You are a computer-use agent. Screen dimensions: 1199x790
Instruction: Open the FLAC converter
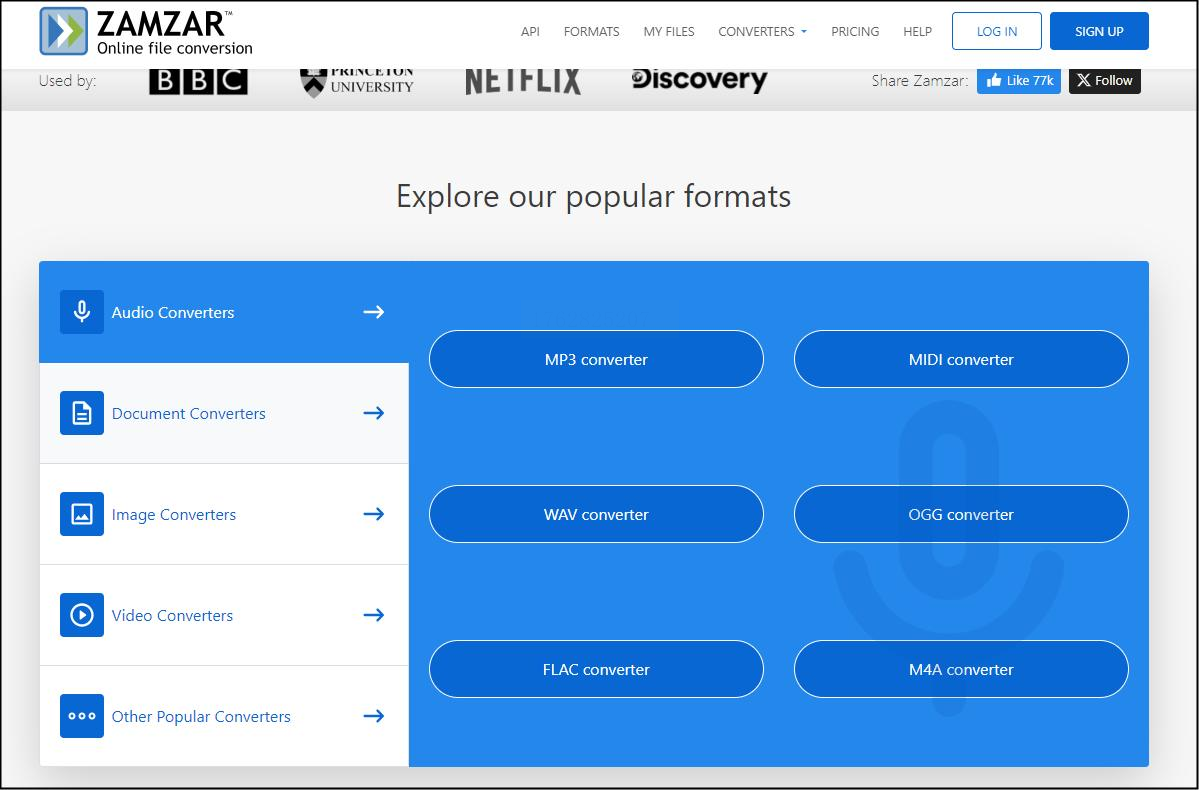coord(596,669)
